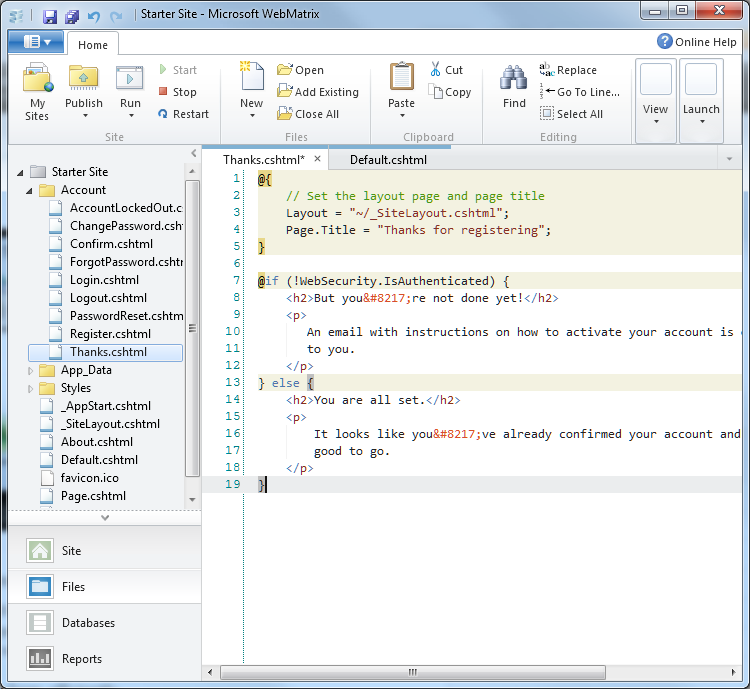Screen dimensions: 750x689
Task: Click the editor horizontal scrollbar thumb
Action: click(412, 672)
